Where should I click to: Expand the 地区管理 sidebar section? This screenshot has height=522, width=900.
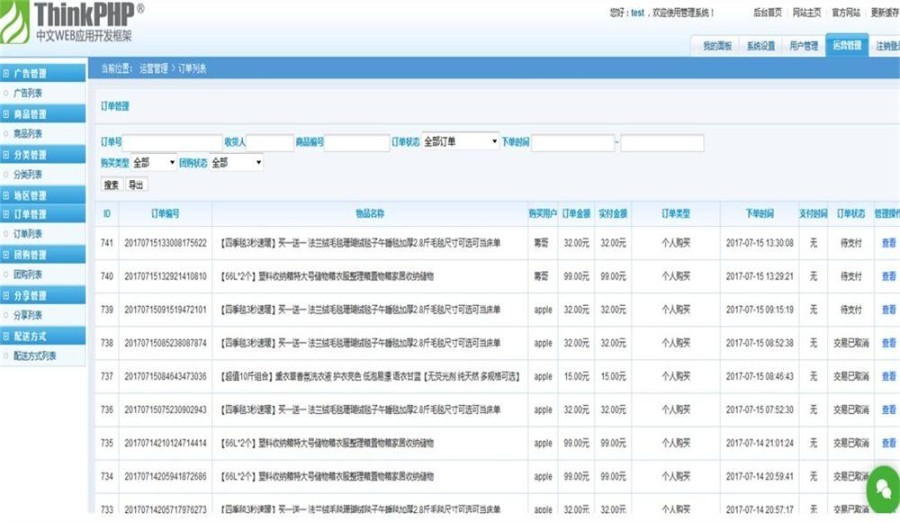tap(43, 195)
